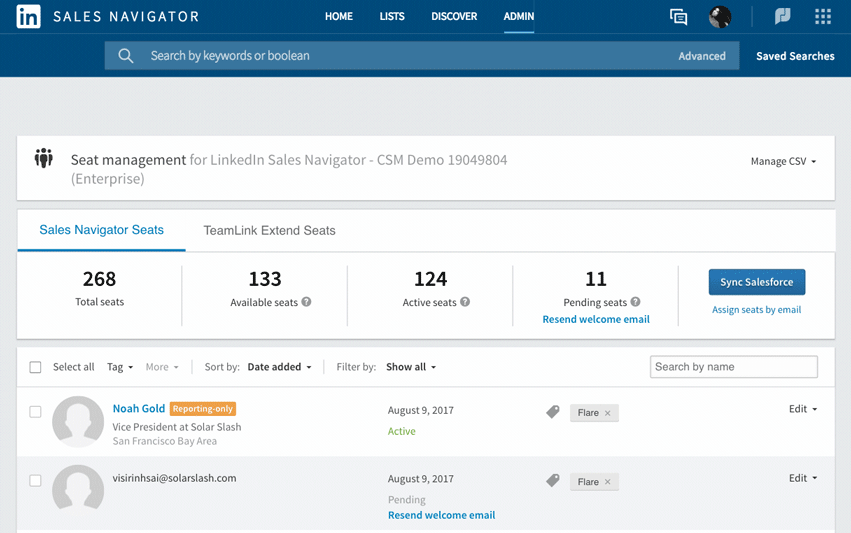Open Advanced search
The image size is (851, 533).
(702, 56)
